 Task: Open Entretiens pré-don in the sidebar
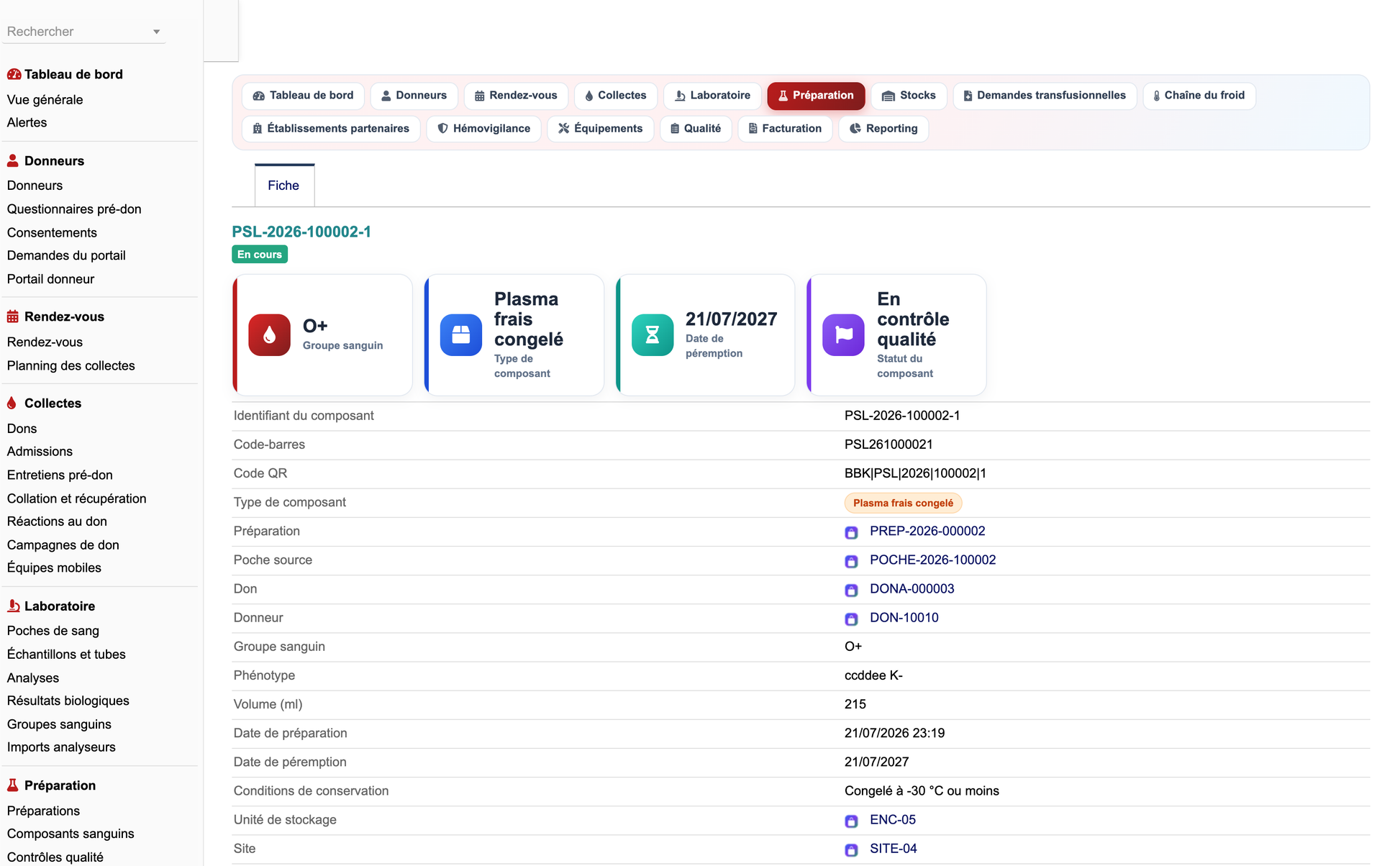pos(60,475)
